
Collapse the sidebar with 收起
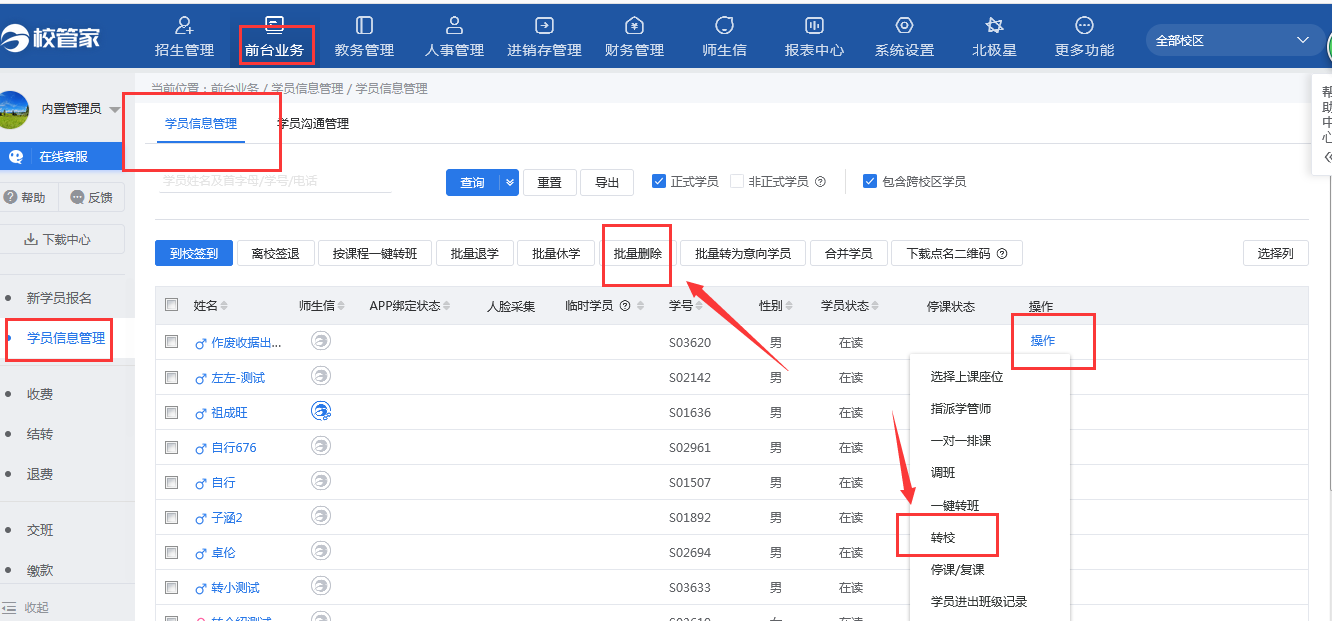tap(25, 607)
